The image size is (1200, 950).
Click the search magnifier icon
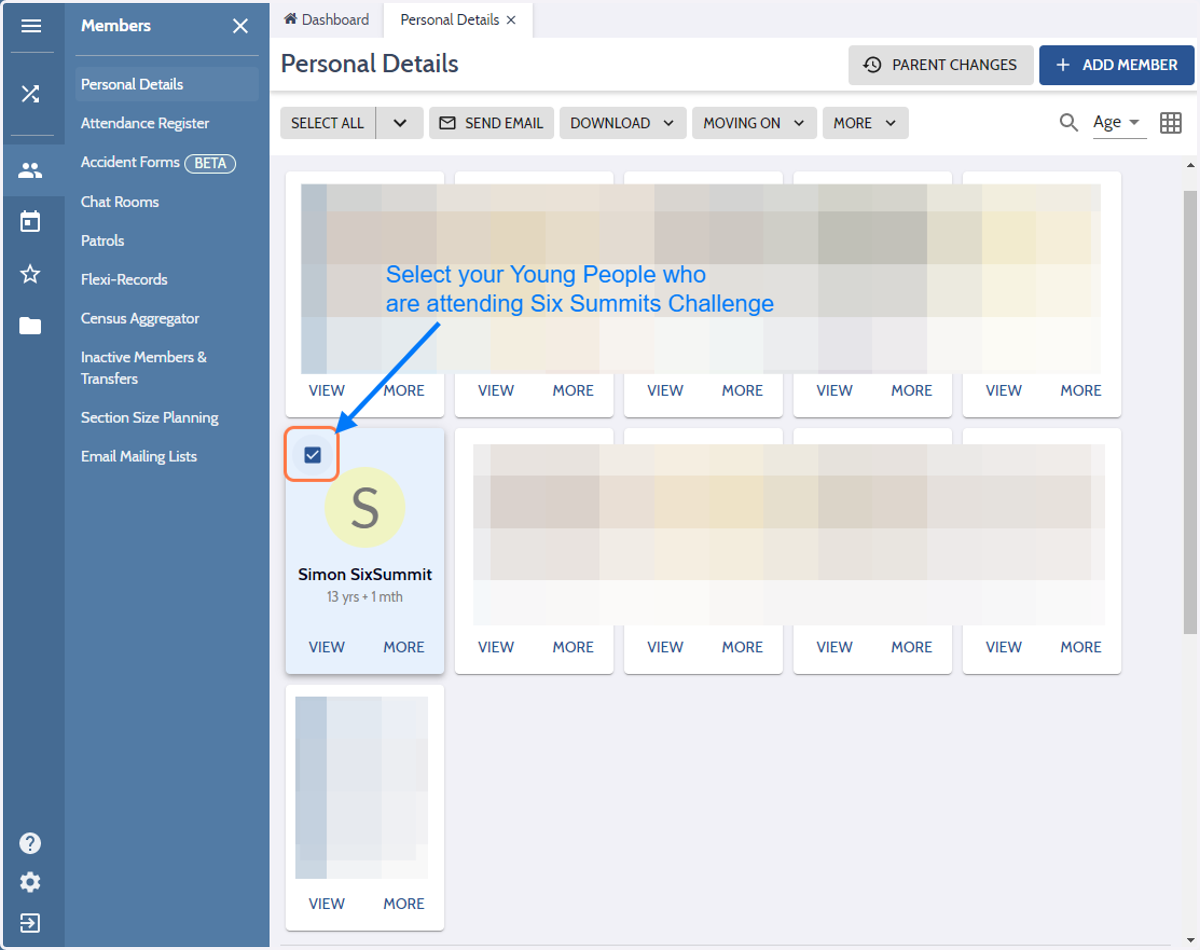1069,123
